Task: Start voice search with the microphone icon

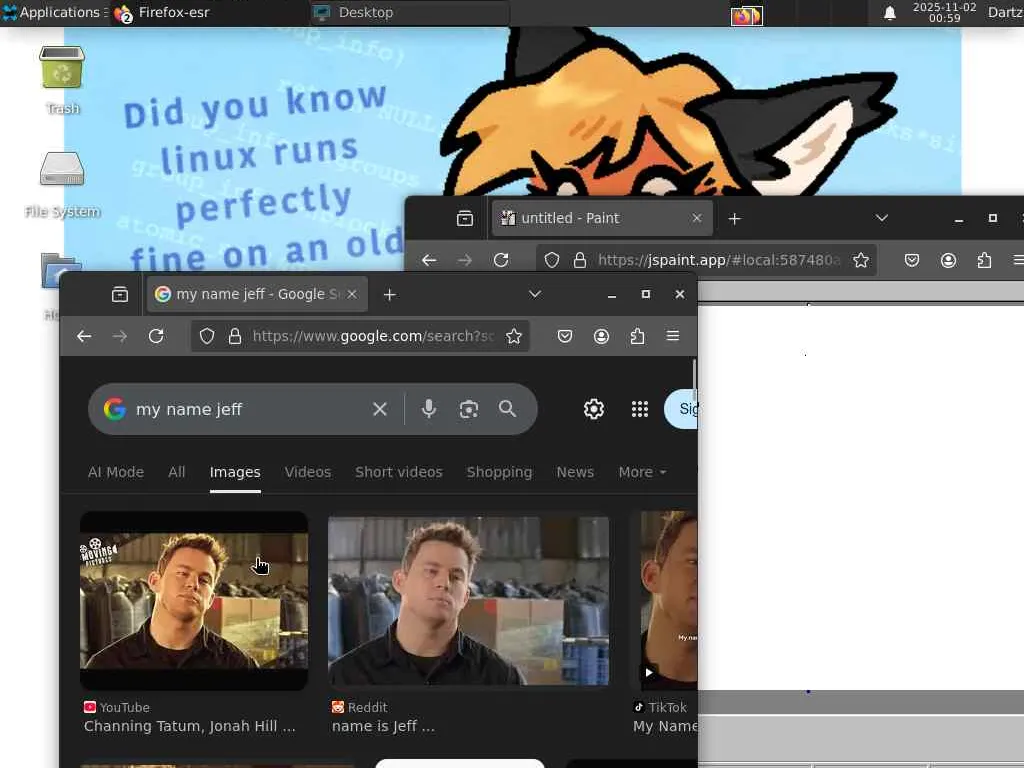Action: (x=428, y=409)
